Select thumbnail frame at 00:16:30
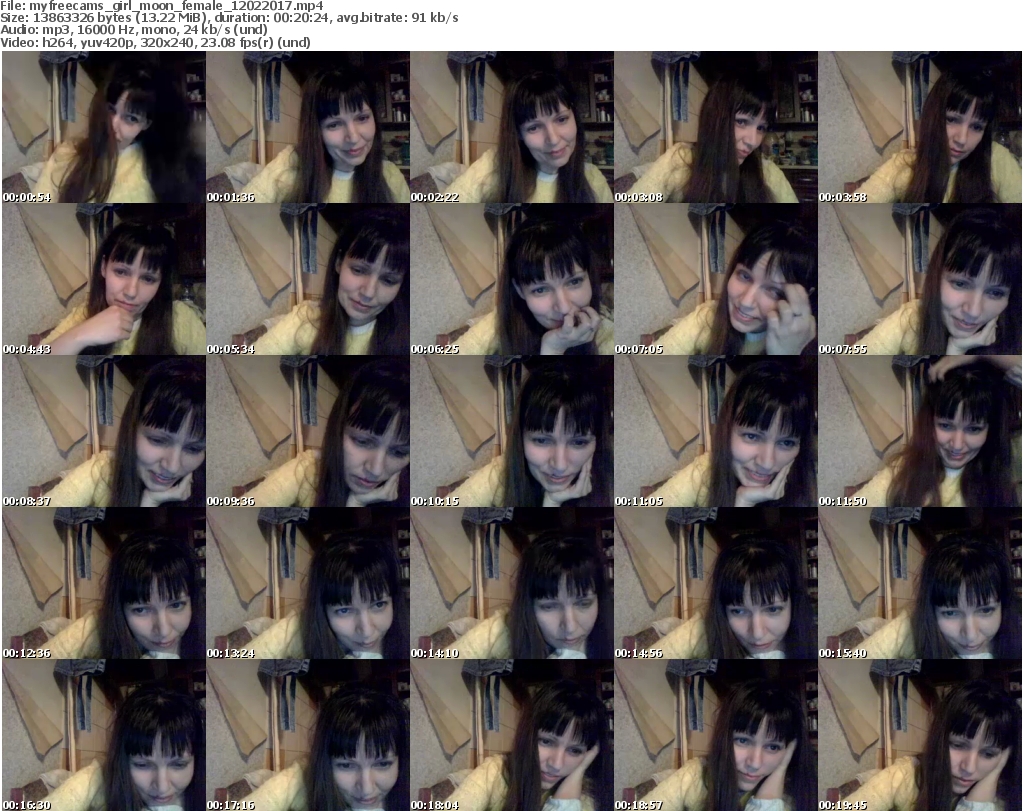The height and width of the screenshot is (811, 1024). pyautogui.click(x=104, y=735)
